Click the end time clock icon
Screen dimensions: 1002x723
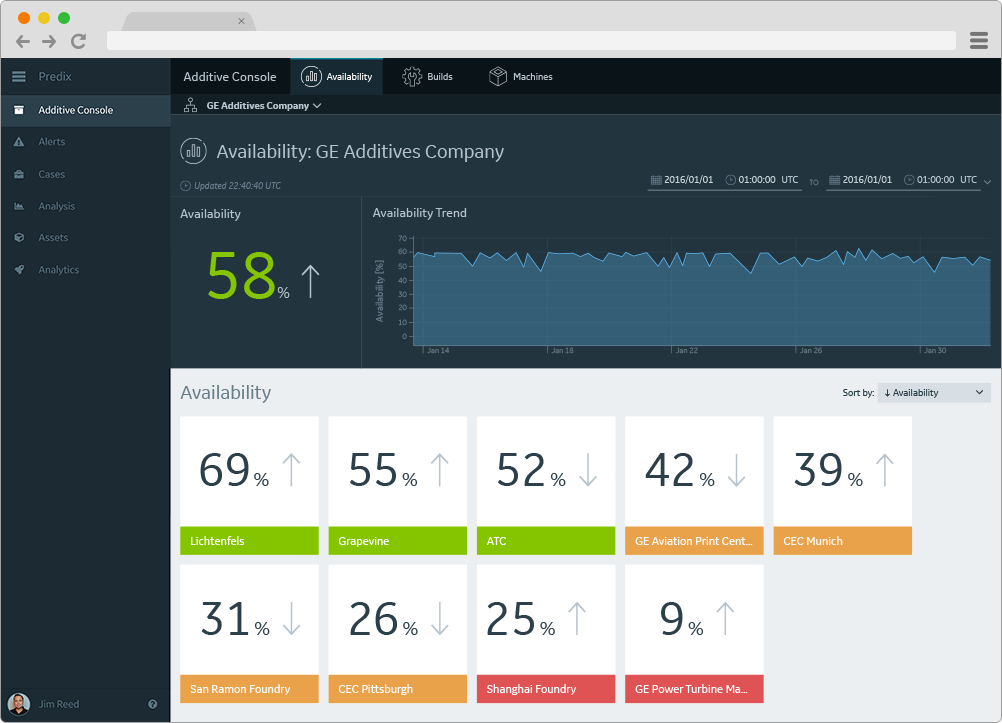(909, 180)
